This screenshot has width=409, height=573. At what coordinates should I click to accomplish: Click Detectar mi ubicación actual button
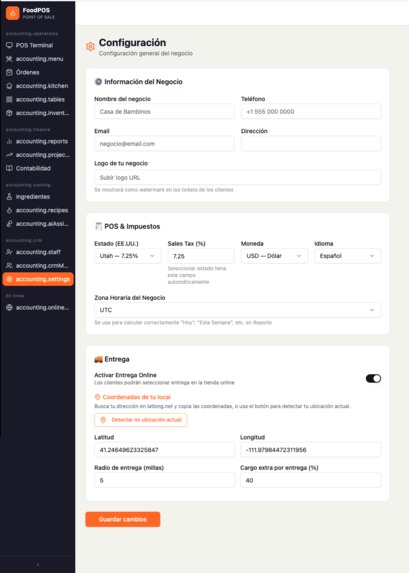(140, 420)
